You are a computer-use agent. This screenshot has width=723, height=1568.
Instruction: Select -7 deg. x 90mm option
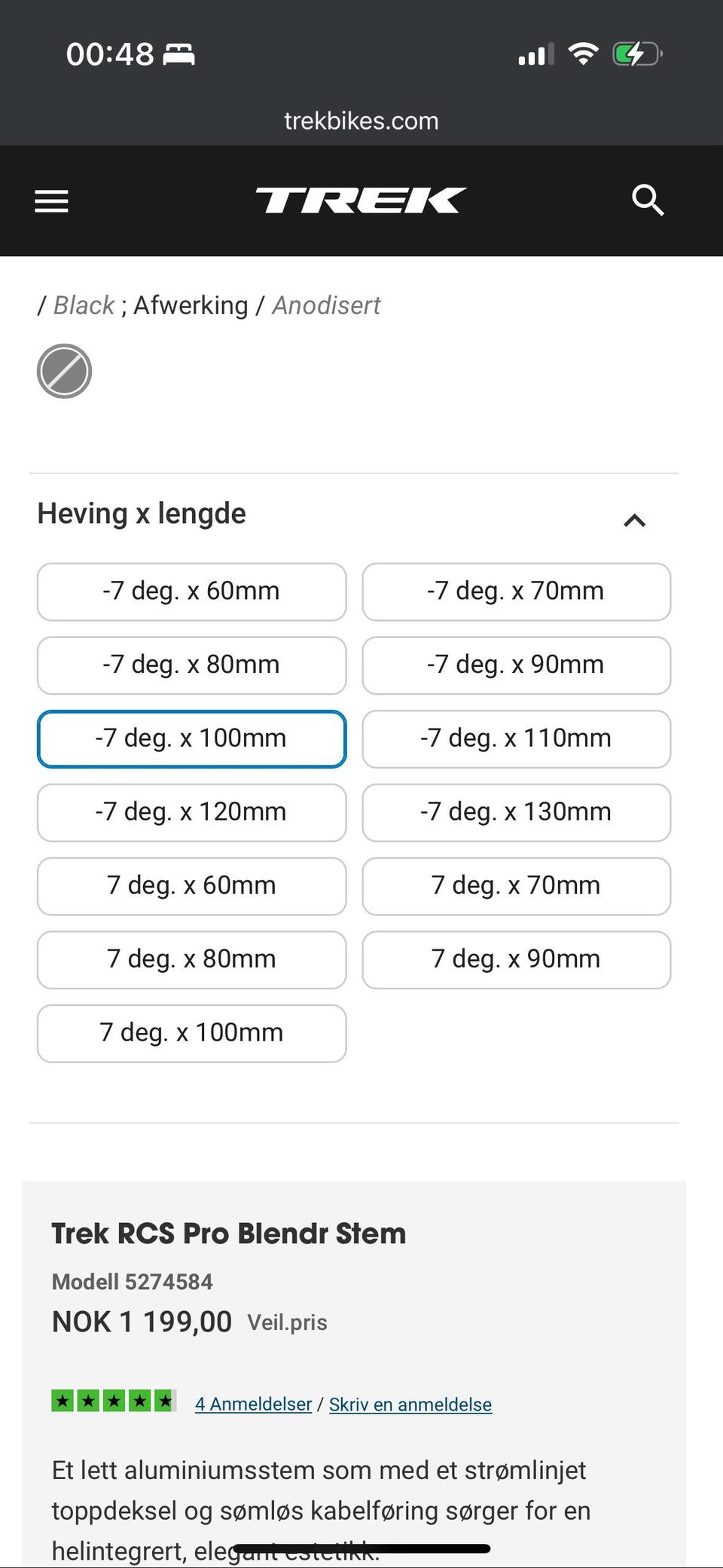click(516, 665)
